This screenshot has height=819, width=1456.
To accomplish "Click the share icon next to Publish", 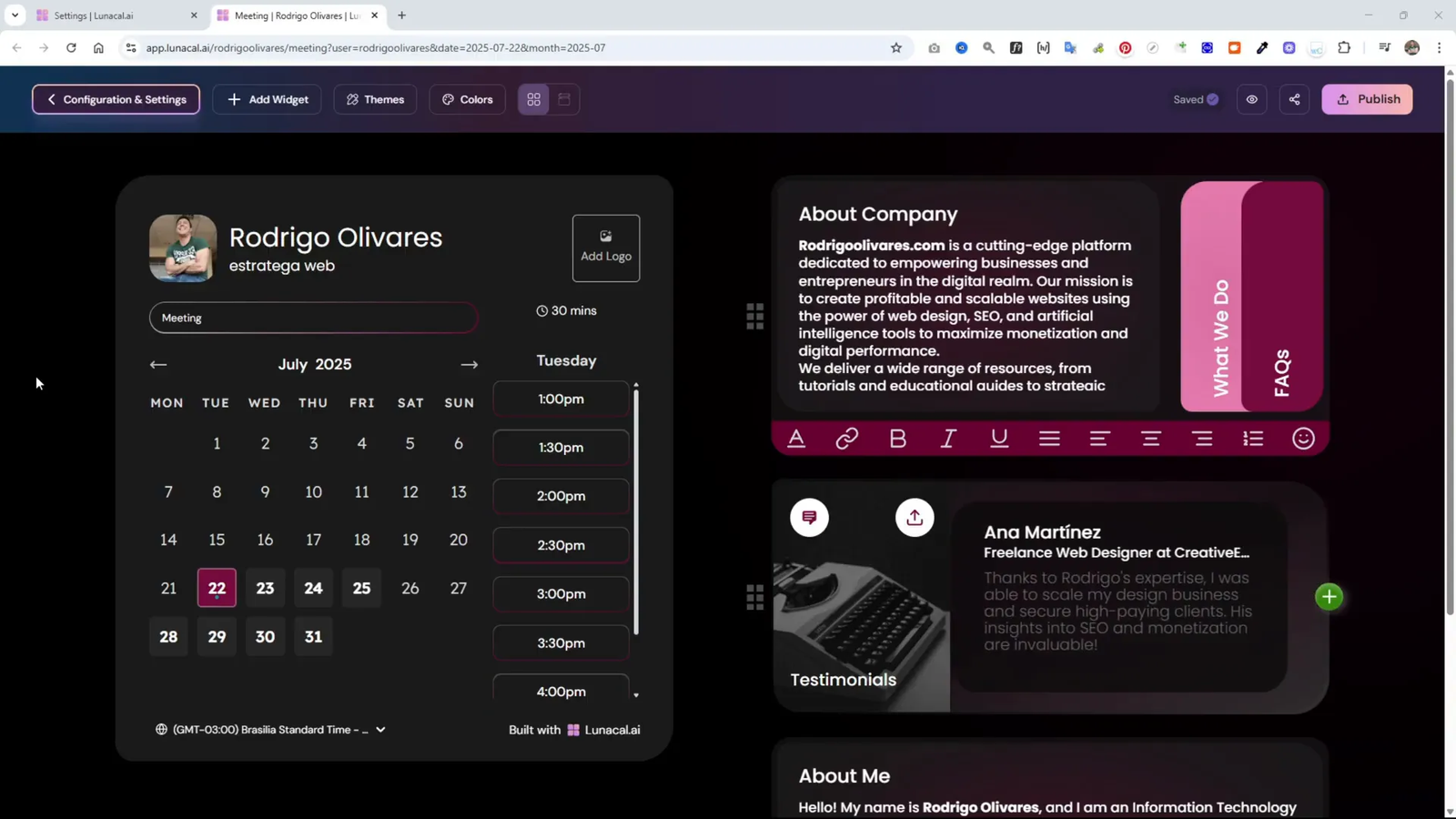I will [1293, 99].
